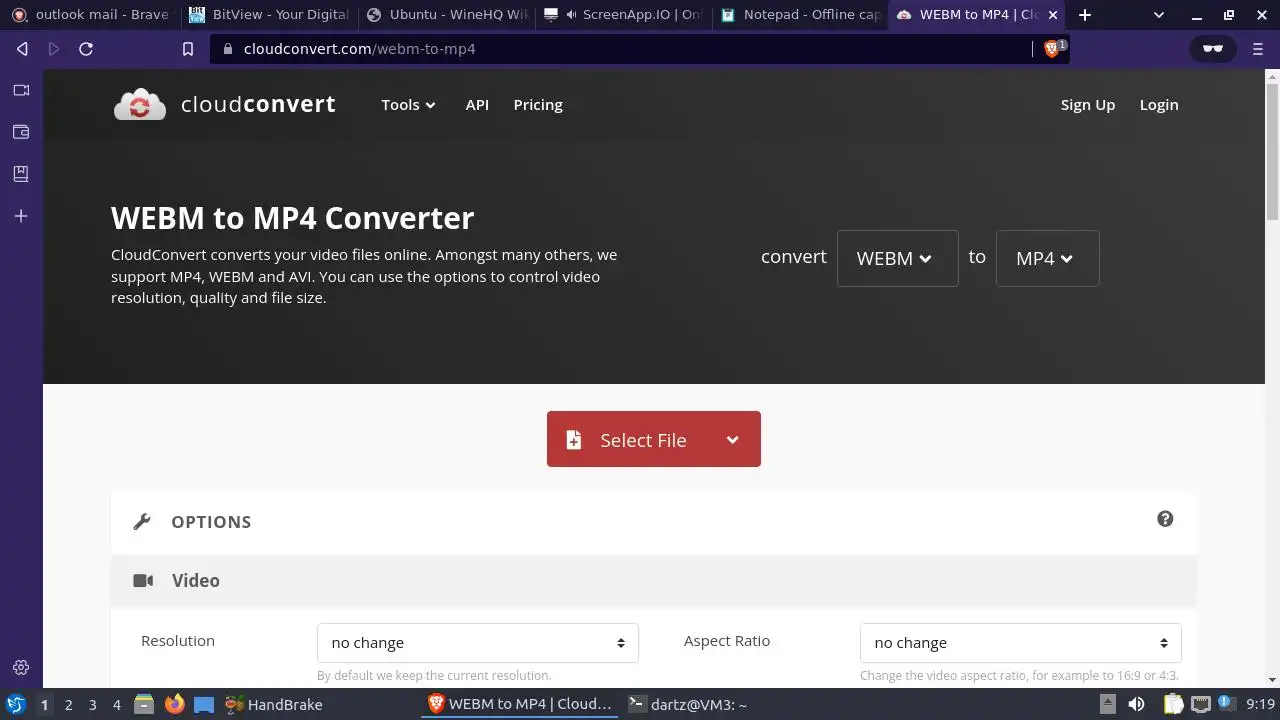1280x720 pixels.
Task: Open the API navigation link
Action: point(477,105)
